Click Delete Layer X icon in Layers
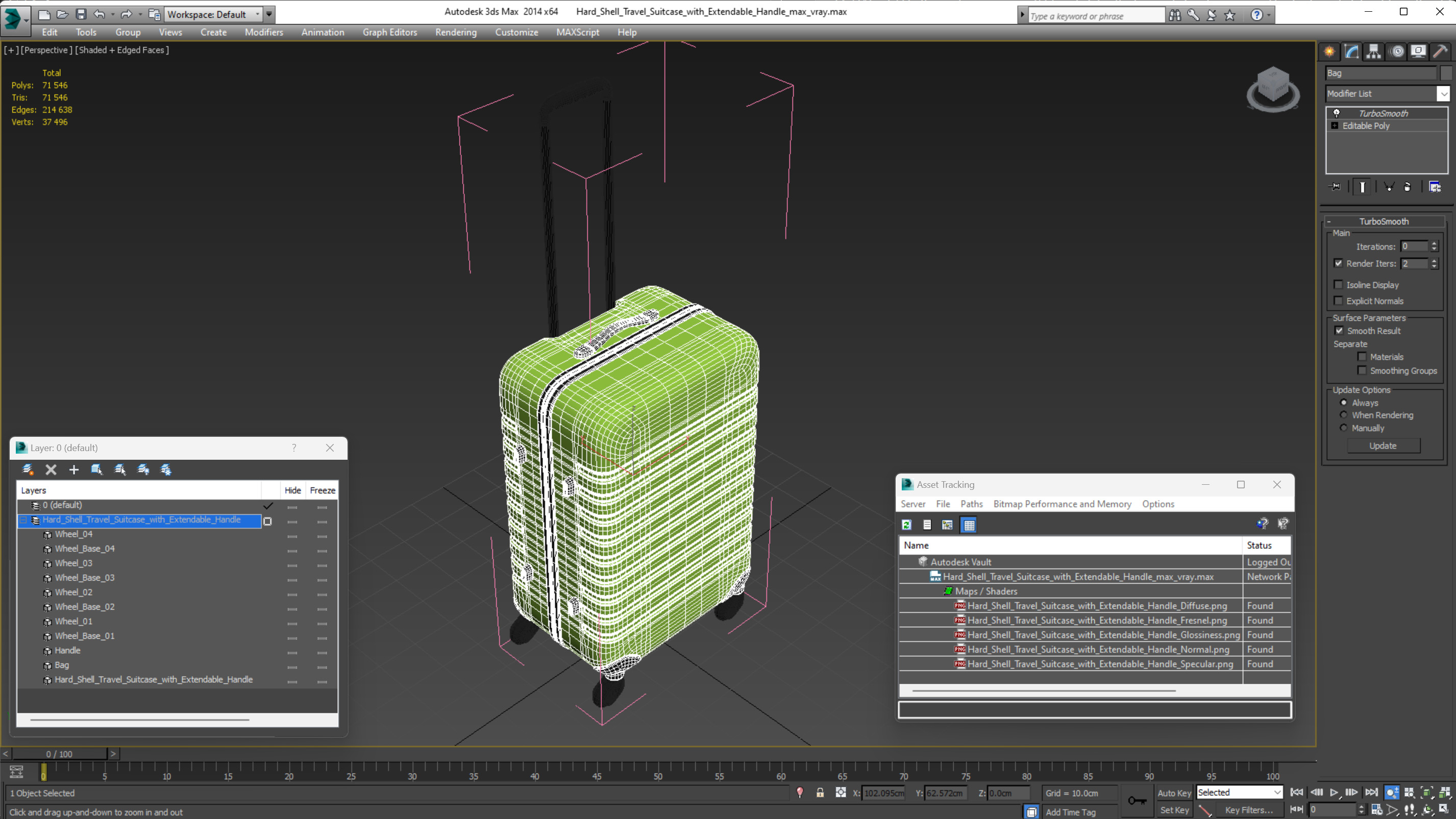 point(51,469)
